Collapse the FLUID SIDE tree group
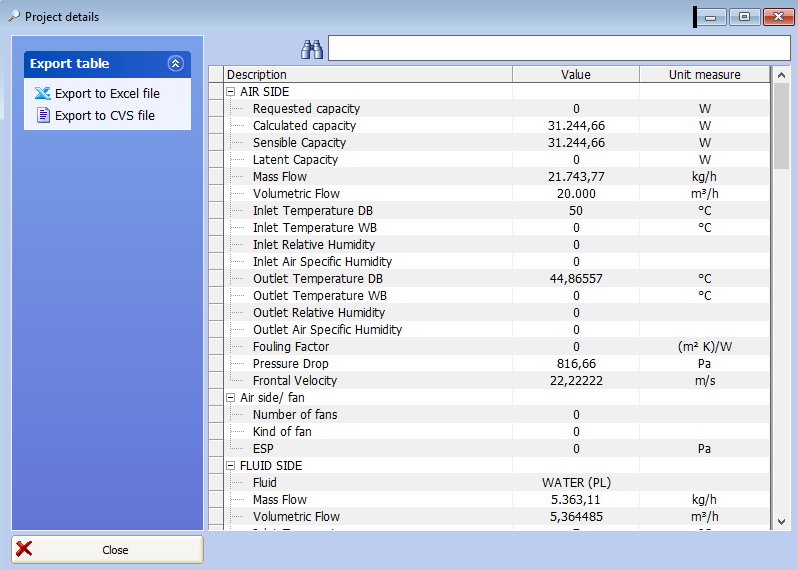This screenshot has width=798, height=570. (231, 466)
